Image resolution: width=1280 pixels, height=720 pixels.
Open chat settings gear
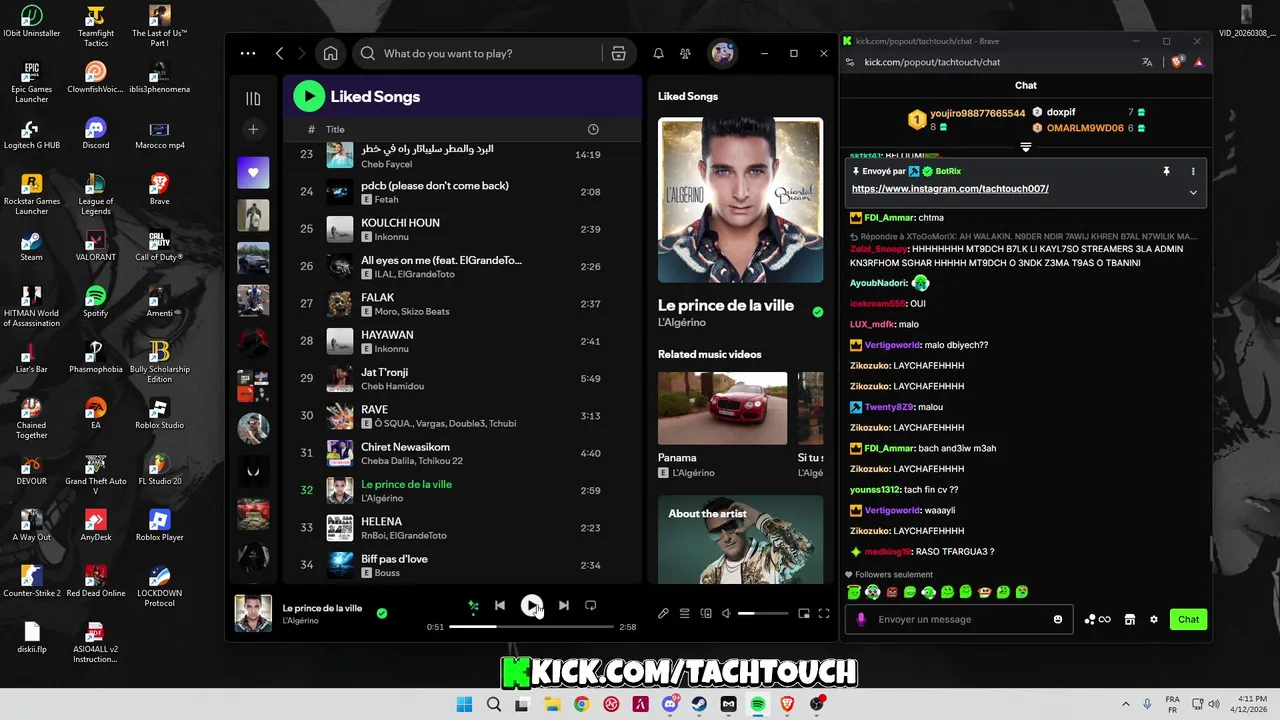tap(1153, 619)
